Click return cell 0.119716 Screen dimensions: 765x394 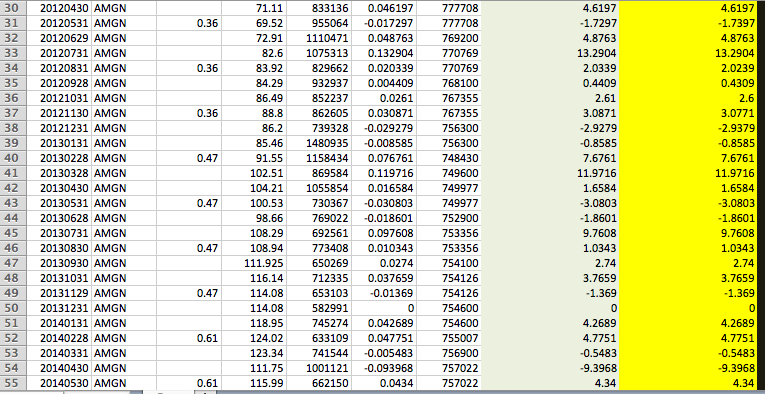point(384,173)
